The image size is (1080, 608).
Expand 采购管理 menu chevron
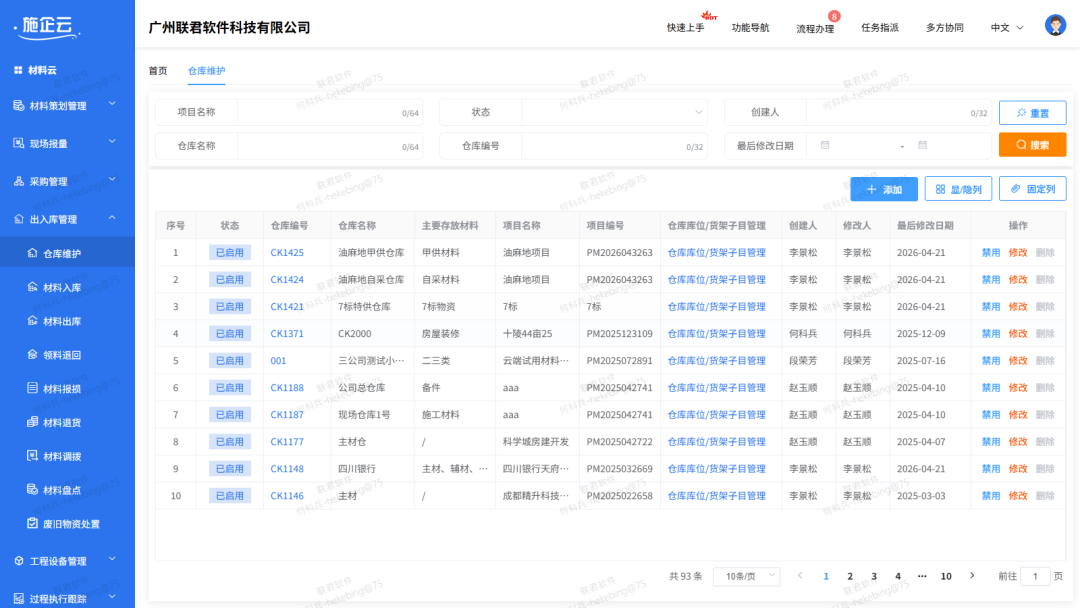pyautogui.click(x=112, y=180)
